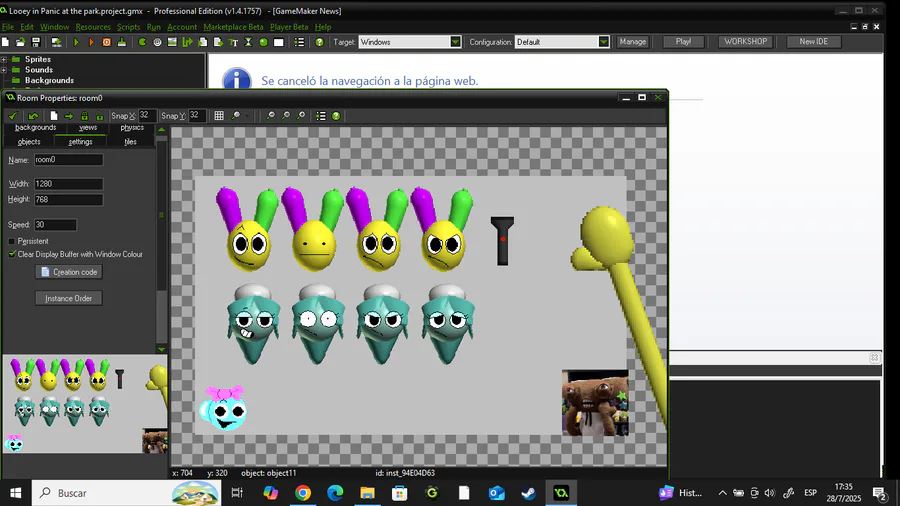The width and height of the screenshot is (900, 506).
Task: Open Google Chrome from the taskbar
Action: point(303,493)
